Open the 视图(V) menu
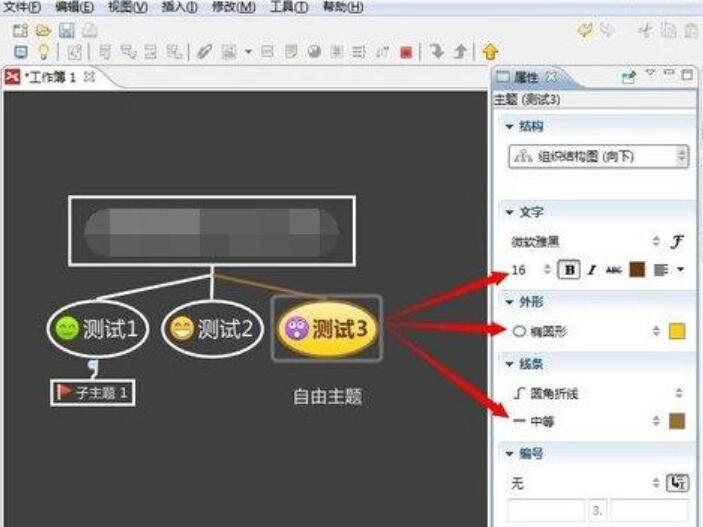The image size is (703, 527). [128, 7]
